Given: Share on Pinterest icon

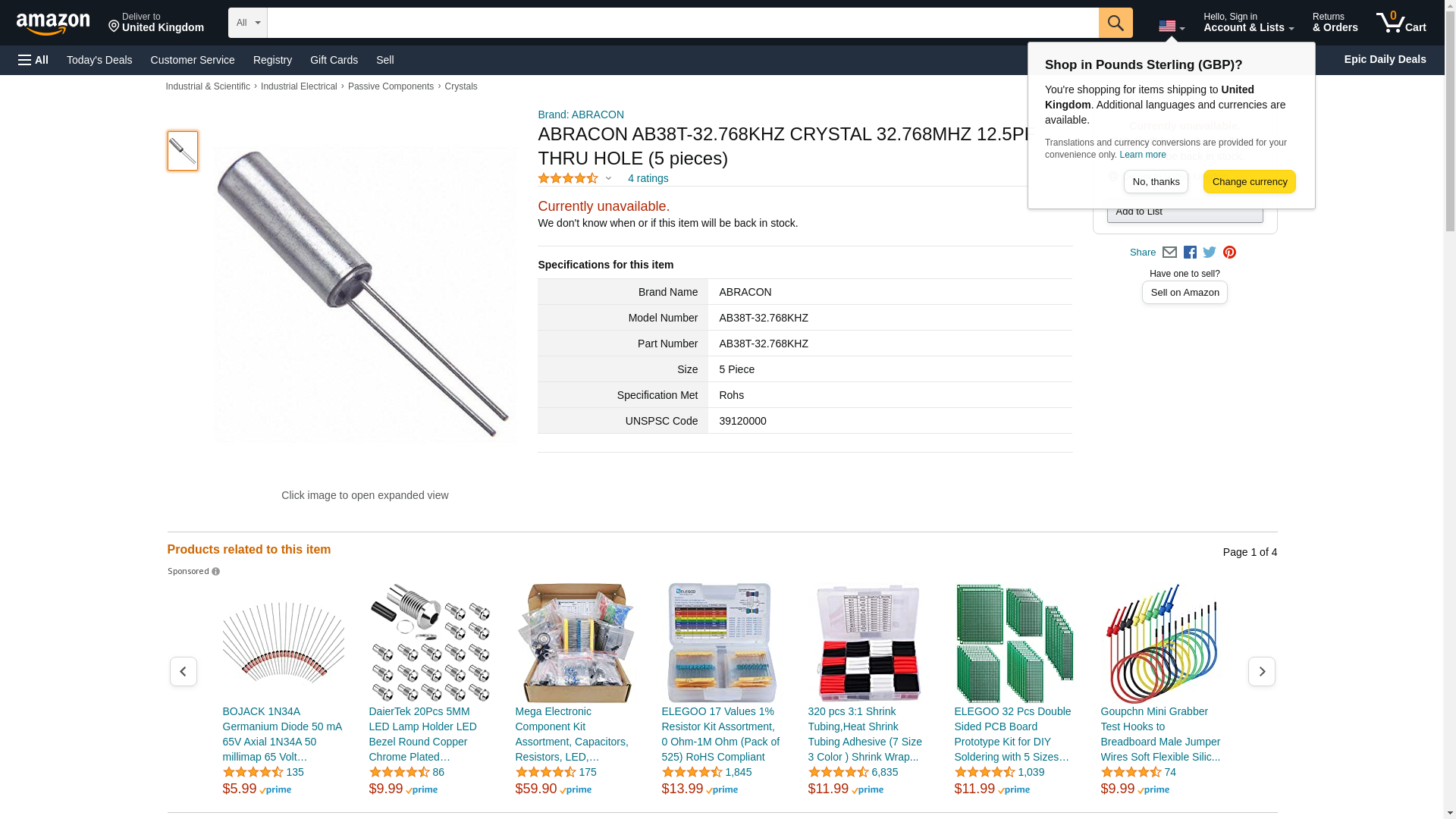Looking at the screenshot, I should 1229,253.
